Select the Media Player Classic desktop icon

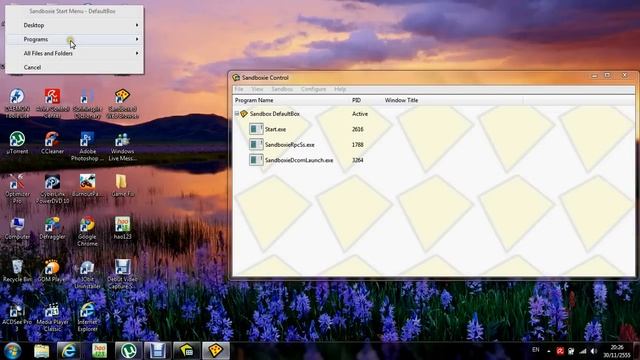52,317
